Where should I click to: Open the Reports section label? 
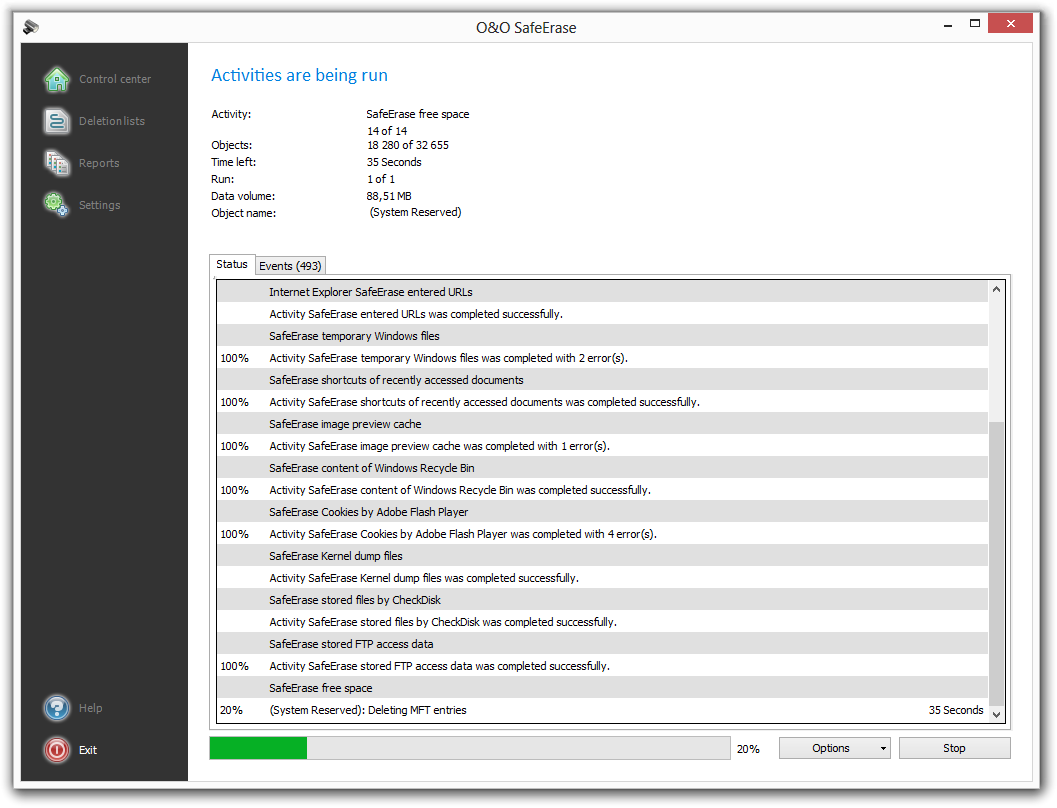click(99, 163)
